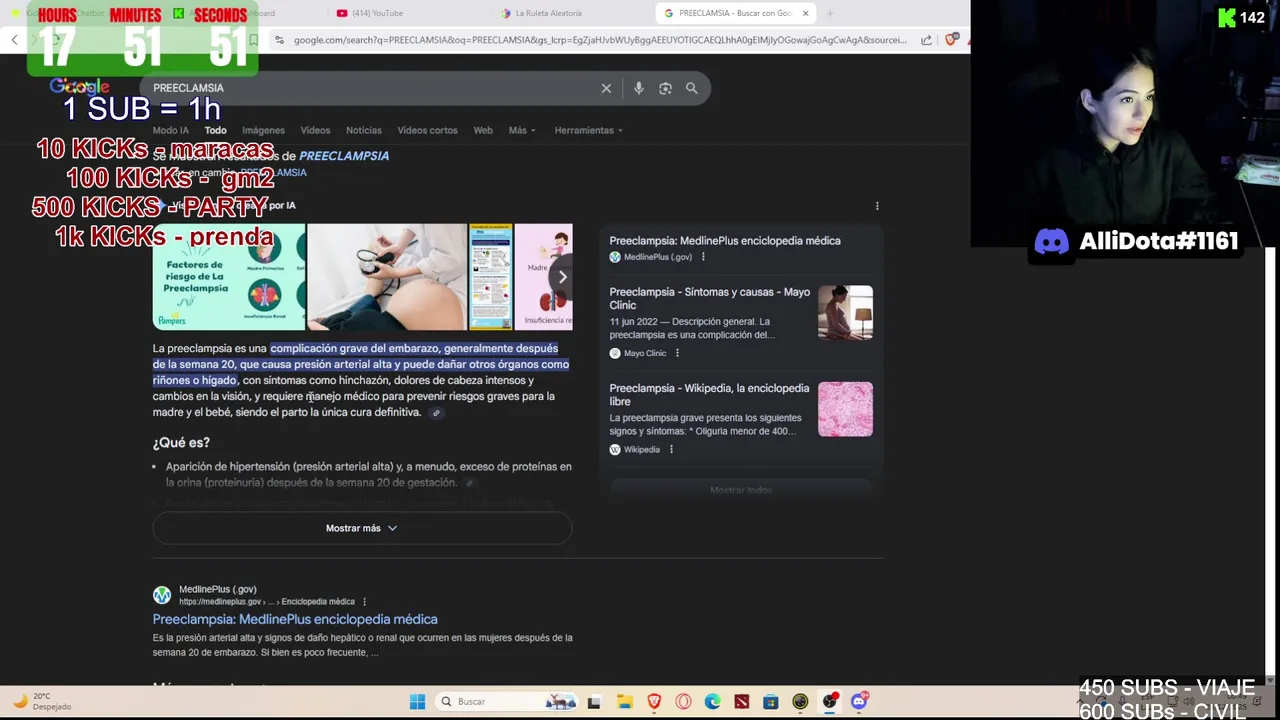Open Mayo Clinic card thumbnail image
1280x720 pixels.
click(845, 313)
